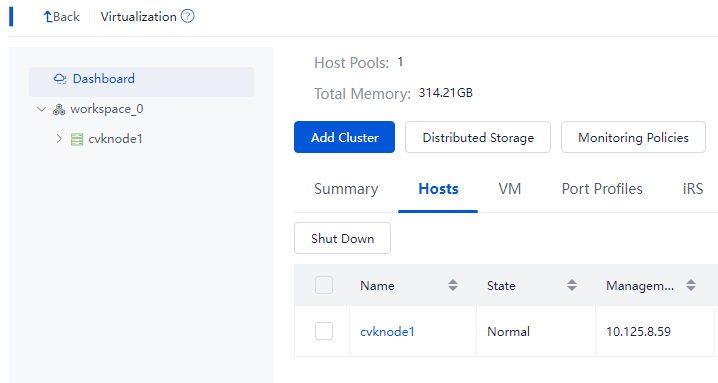Expand the cvknode1 tree node
The height and width of the screenshot is (383, 718).
pyautogui.click(x=59, y=139)
